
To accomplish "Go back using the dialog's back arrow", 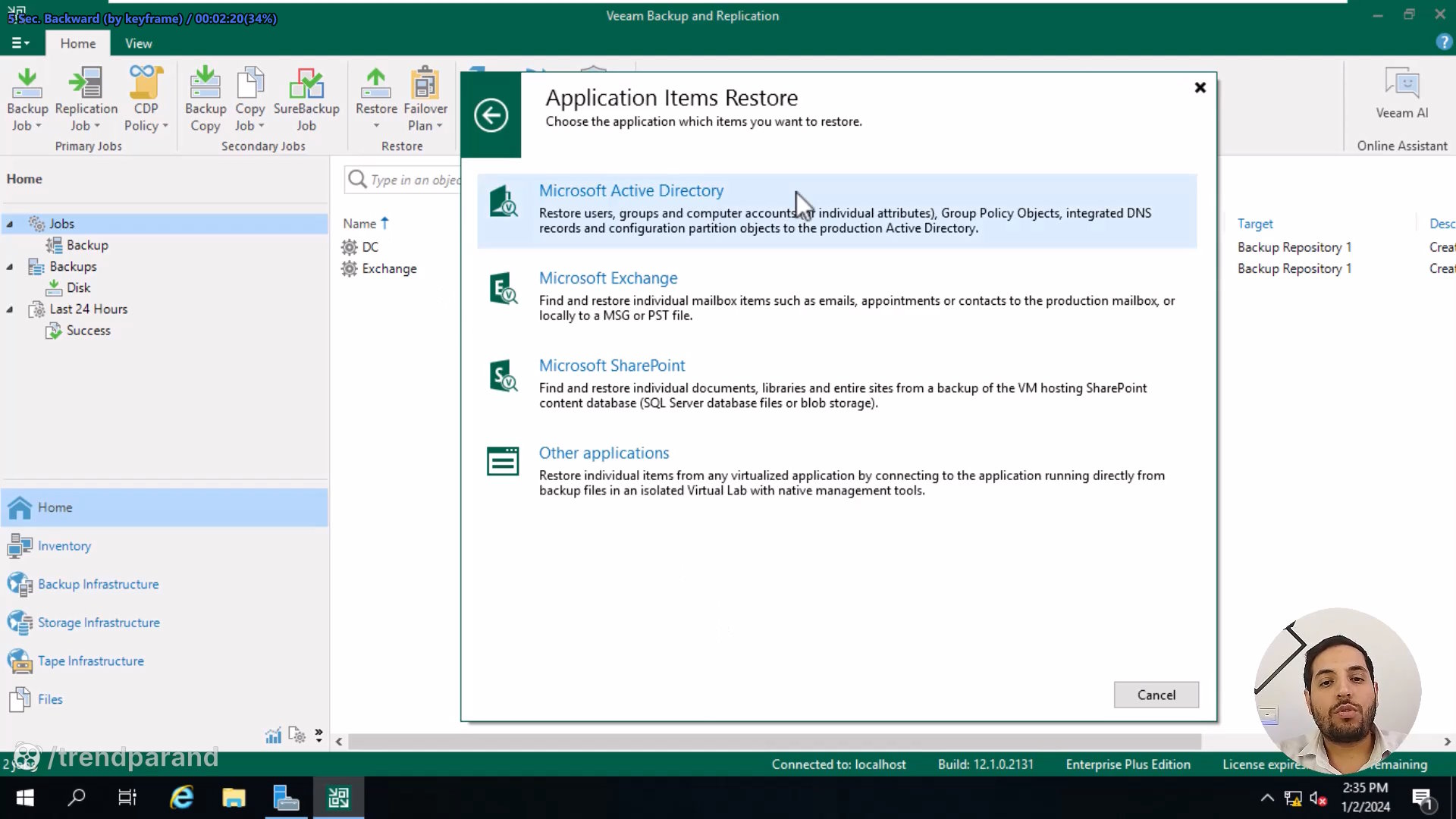I will coord(491,115).
